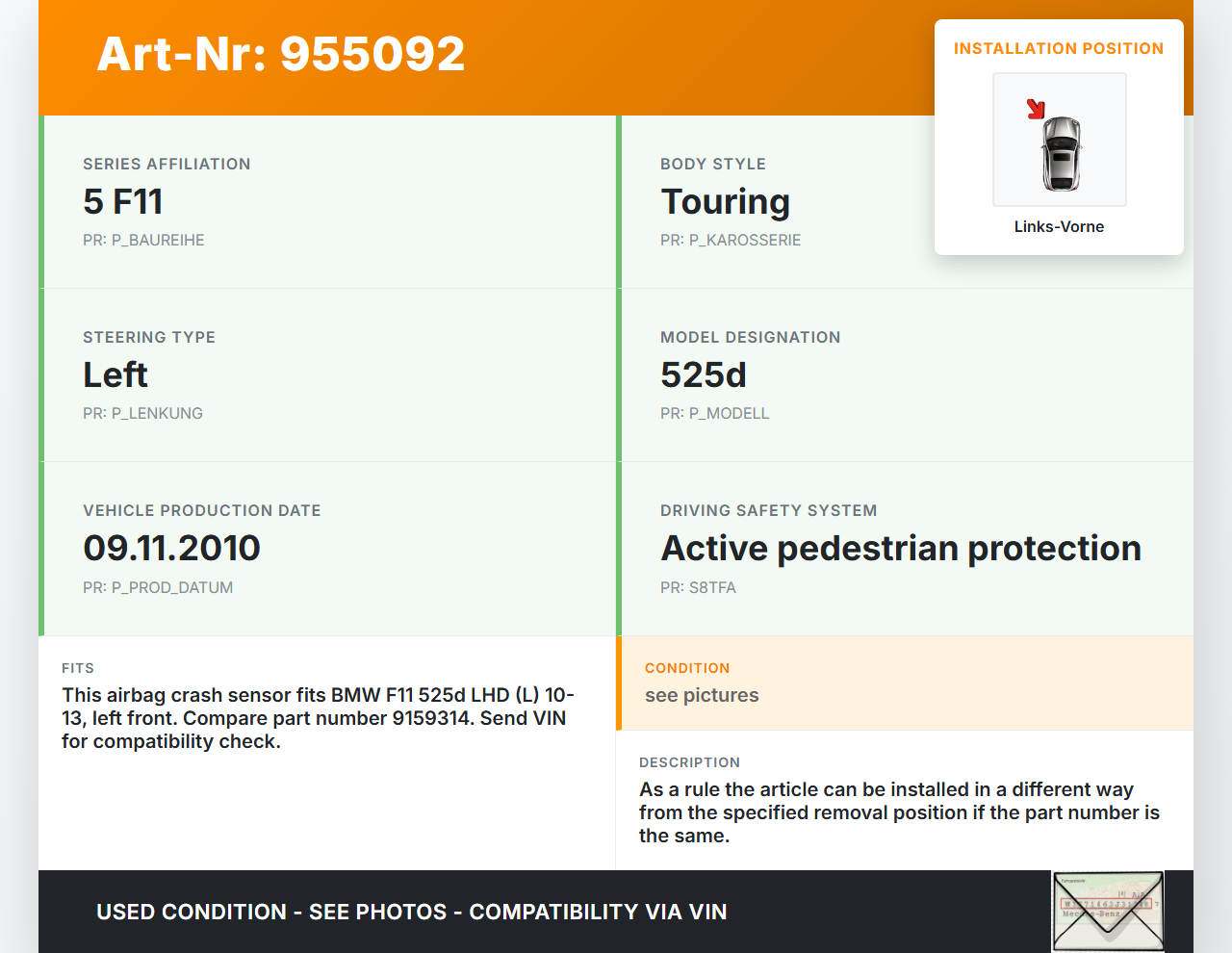Click the Fits compatibility paragraph
The image size is (1232, 953).
[318, 718]
